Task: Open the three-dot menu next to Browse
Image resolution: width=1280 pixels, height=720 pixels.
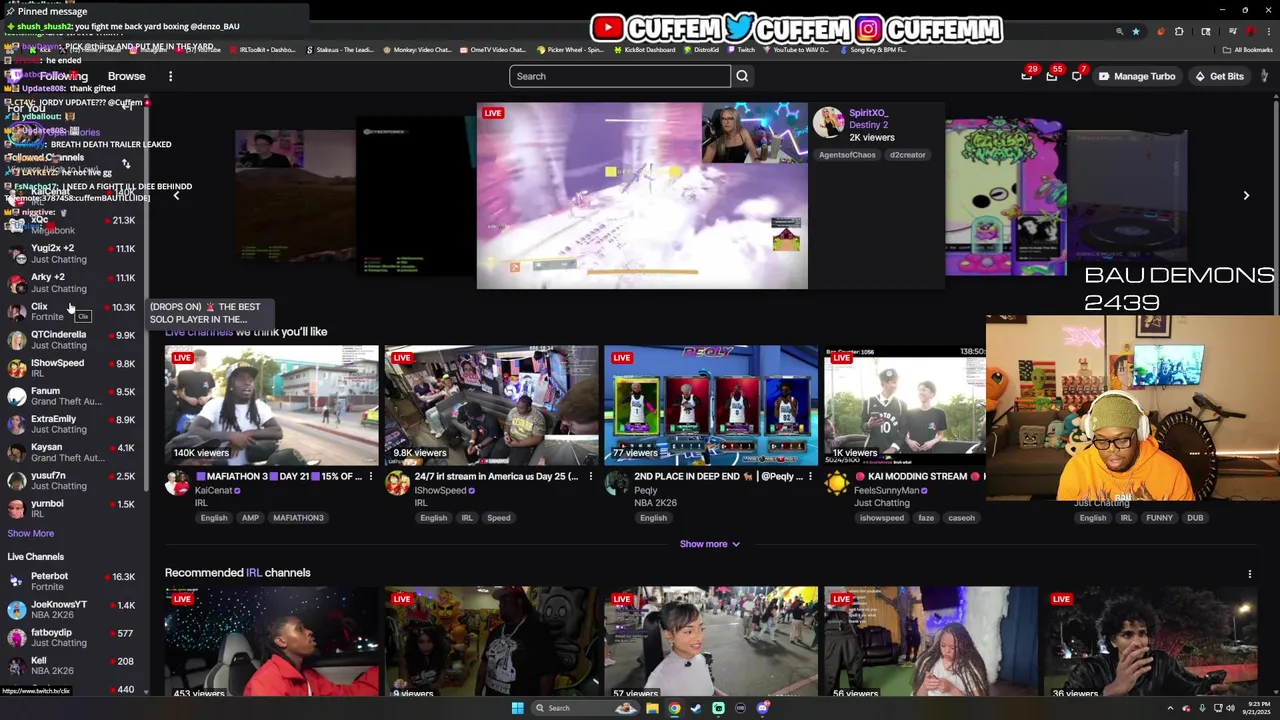Action: (170, 76)
